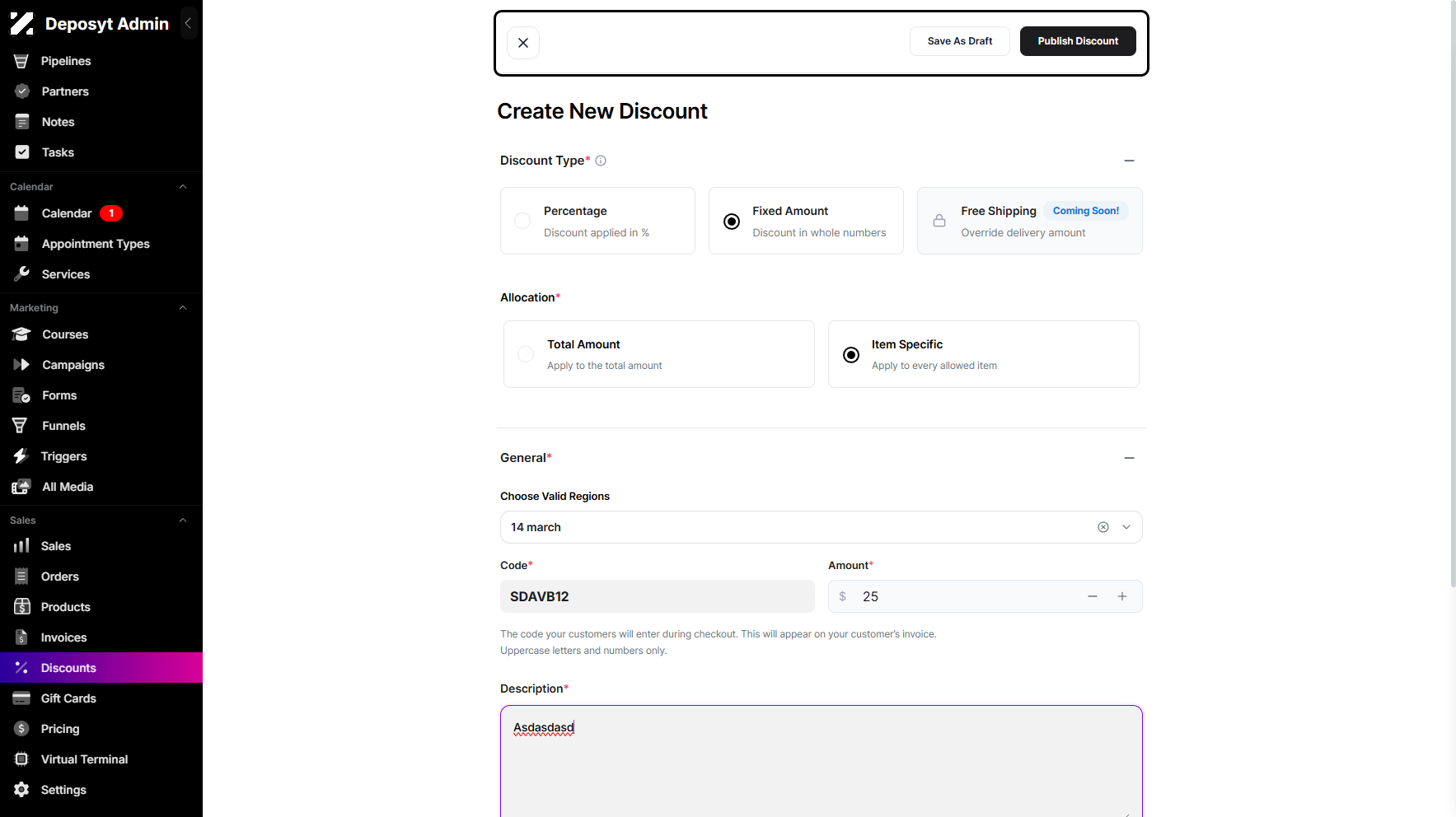The width and height of the screenshot is (1456, 817).
Task: Decrease the amount with minus button
Action: pyautogui.click(x=1093, y=596)
